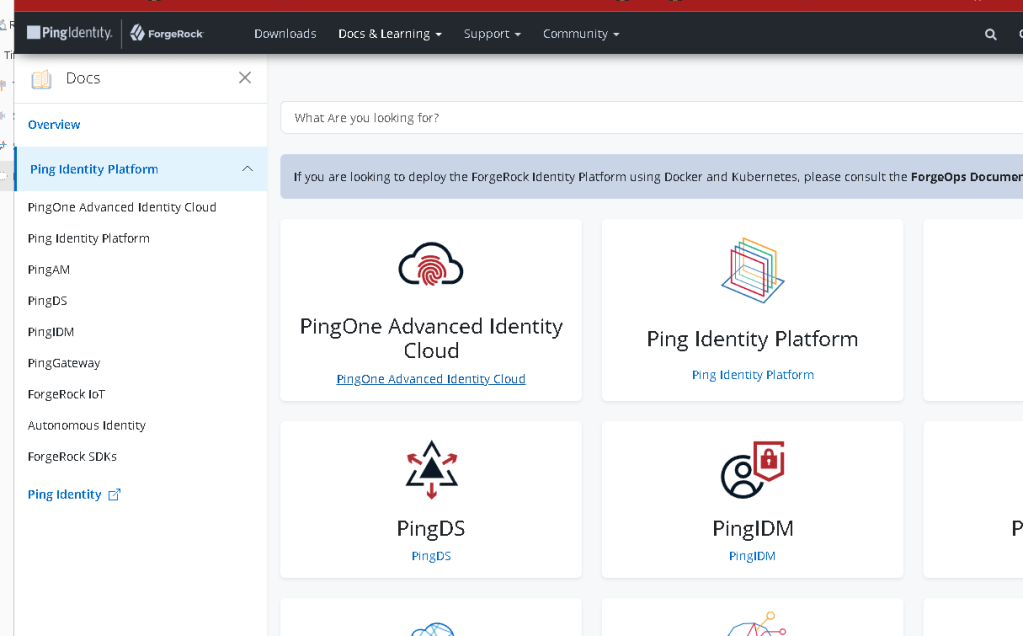
Task: Click the PingOne Advanced Identity Cloud card title
Action: [431, 338]
